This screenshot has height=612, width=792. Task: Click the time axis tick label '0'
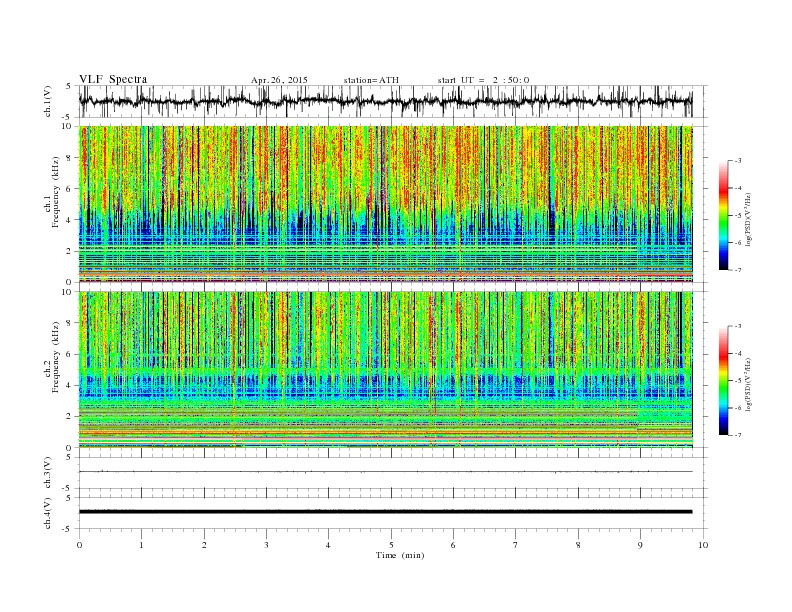click(x=79, y=545)
